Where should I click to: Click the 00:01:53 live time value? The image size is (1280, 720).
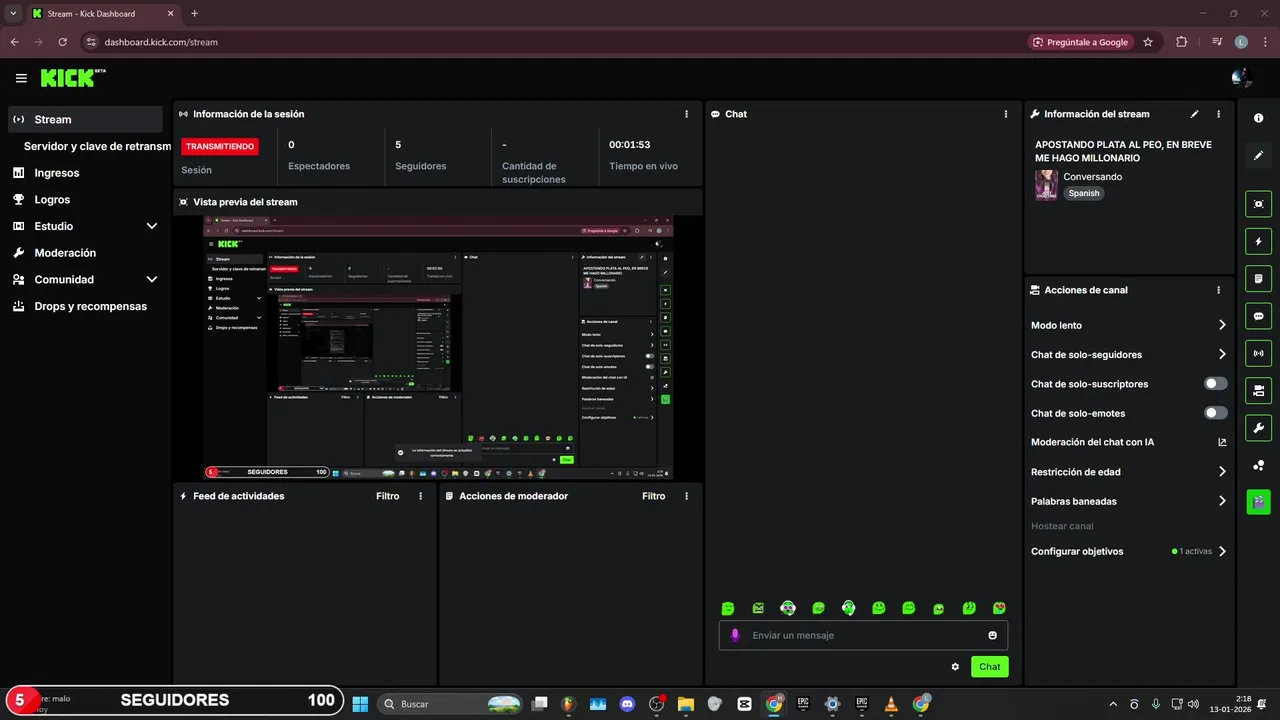pos(630,145)
